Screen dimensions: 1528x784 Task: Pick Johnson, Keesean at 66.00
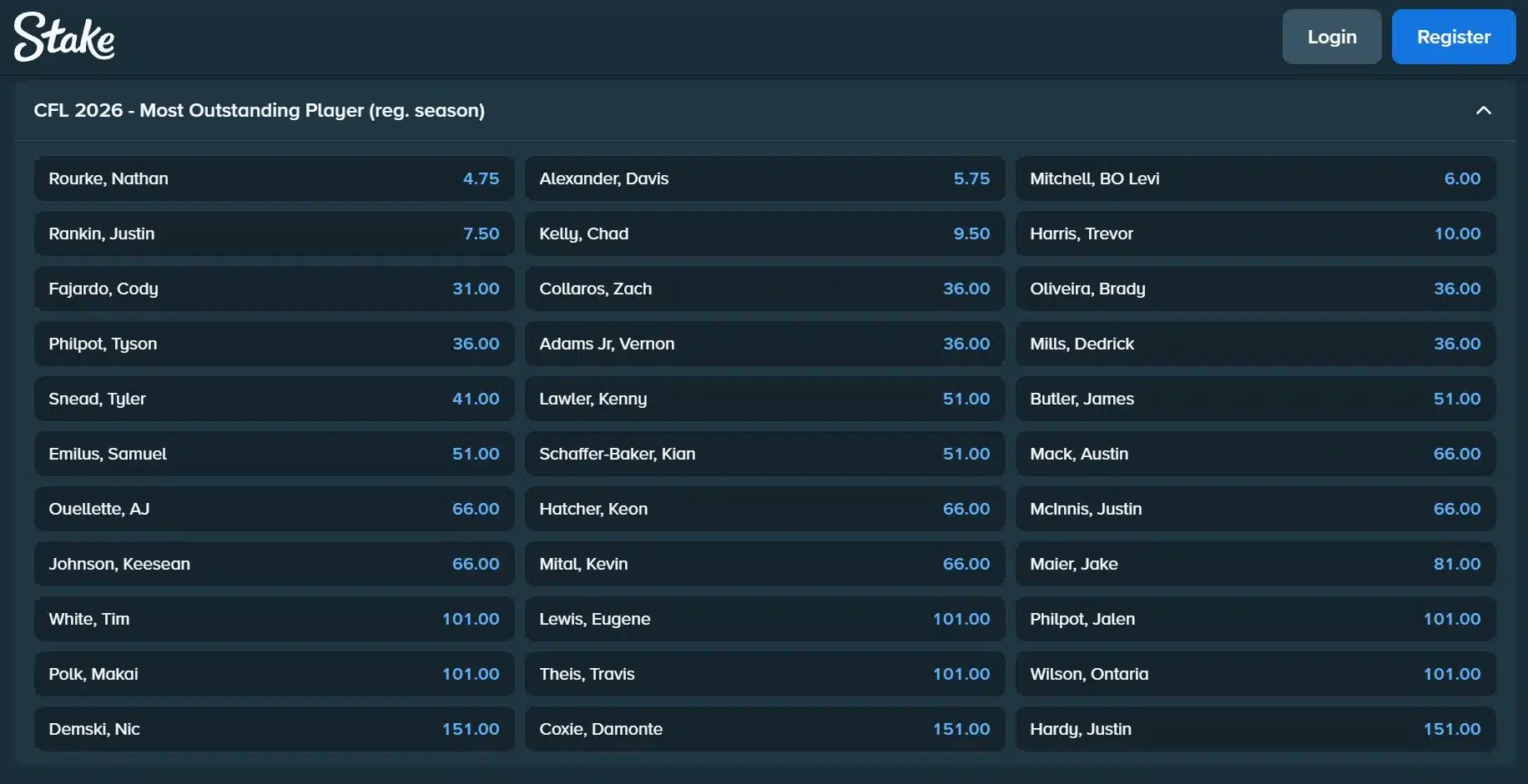(274, 564)
